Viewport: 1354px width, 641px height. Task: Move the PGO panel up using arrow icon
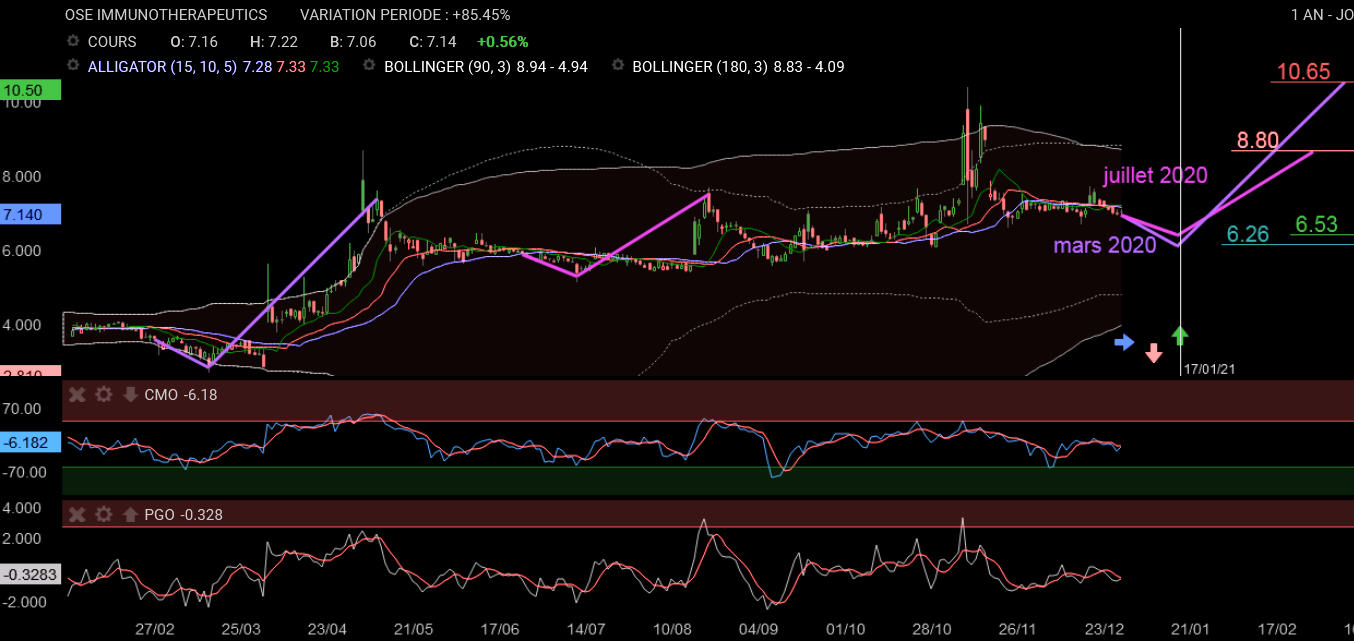[x=129, y=515]
